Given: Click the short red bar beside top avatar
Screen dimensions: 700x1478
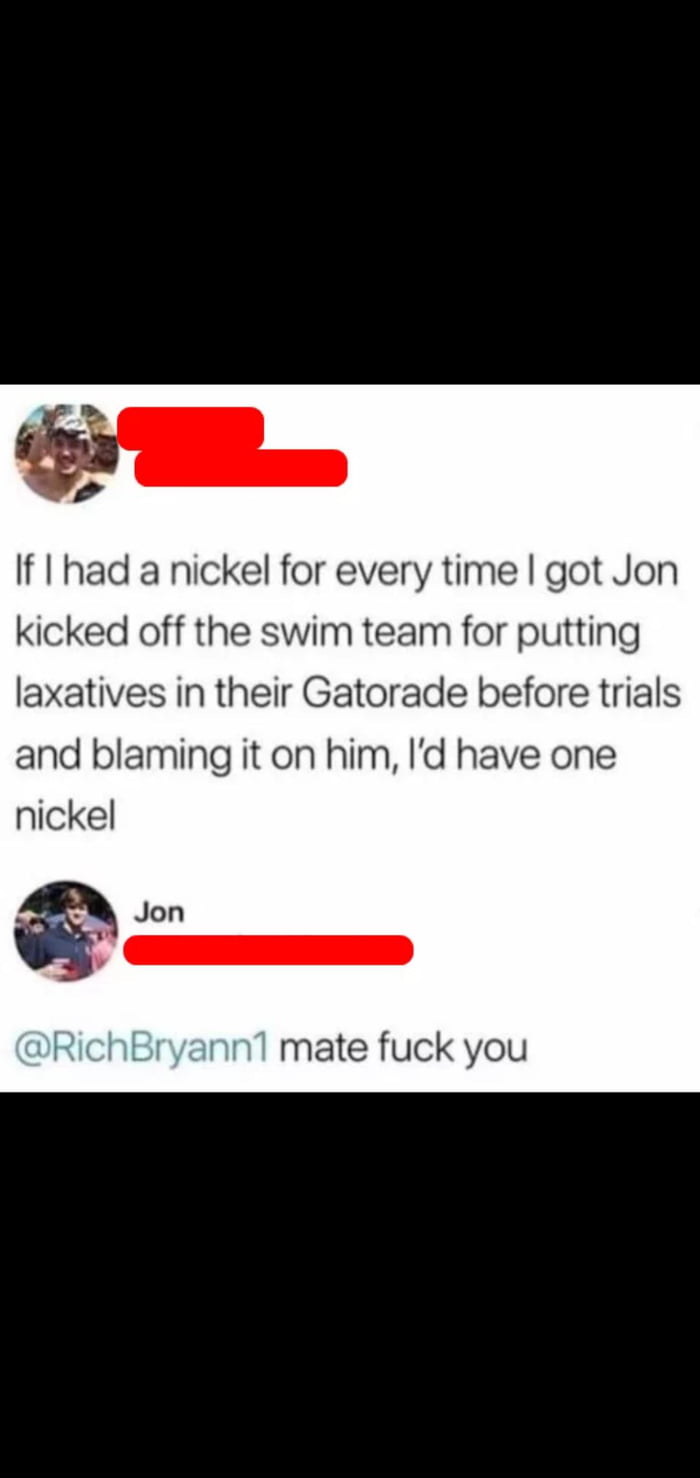Looking at the screenshot, I should tap(190, 428).
